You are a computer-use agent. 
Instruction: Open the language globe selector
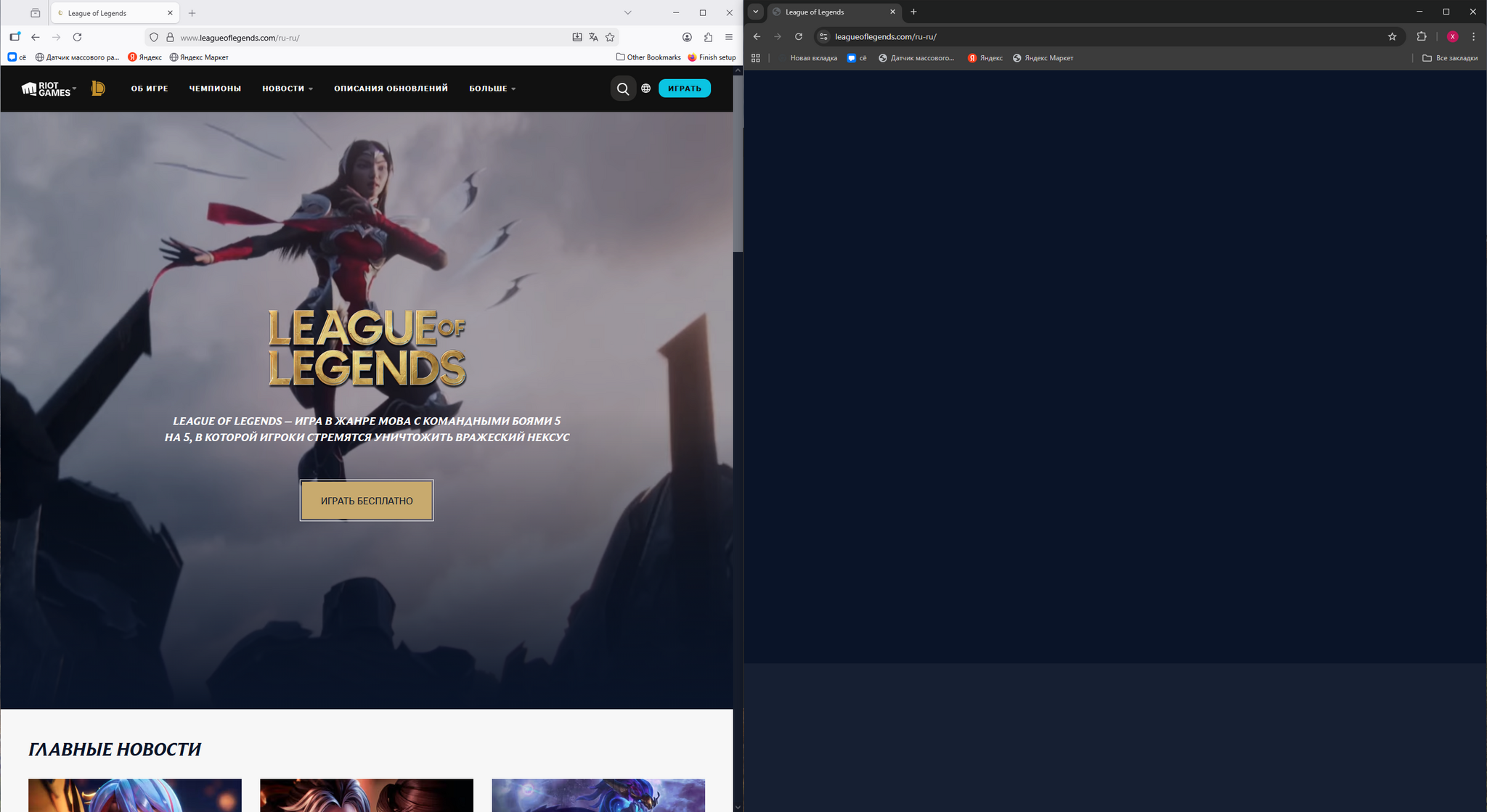[x=645, y=89]
